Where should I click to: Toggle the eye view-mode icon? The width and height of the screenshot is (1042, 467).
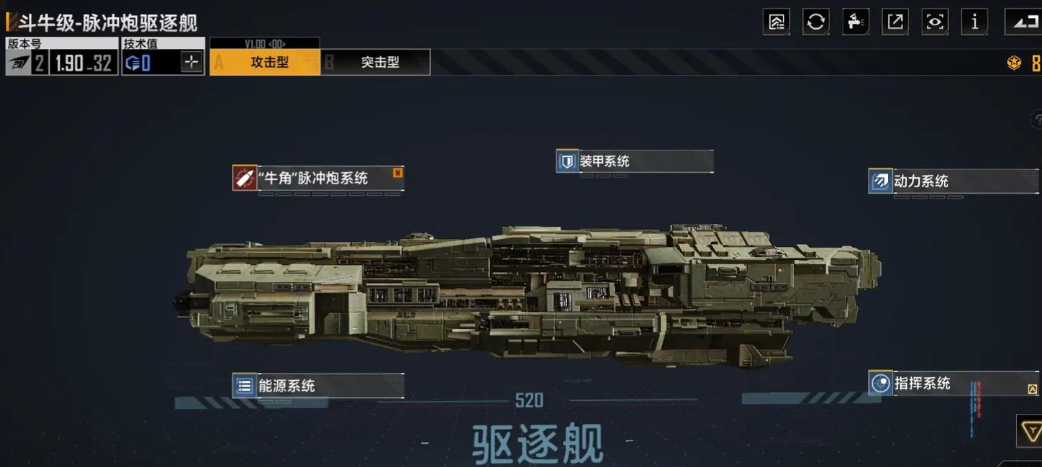(935, 22)
